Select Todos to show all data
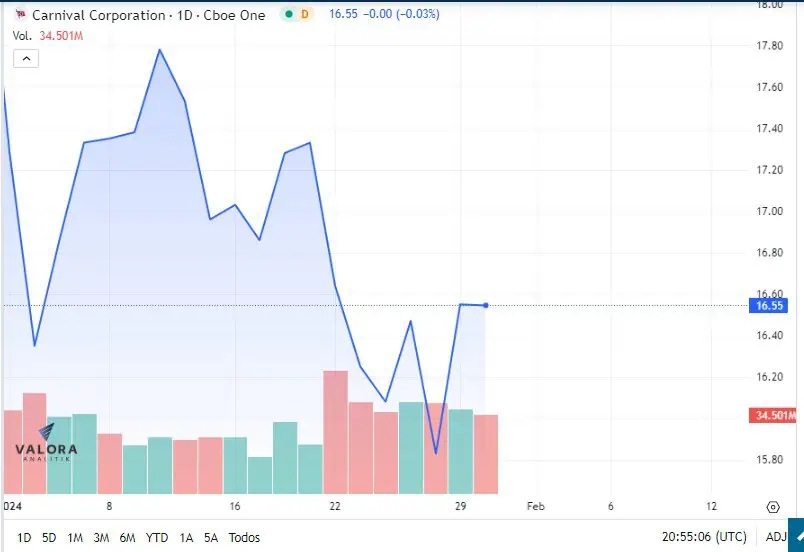804x552 pixels. coord(244,538)
